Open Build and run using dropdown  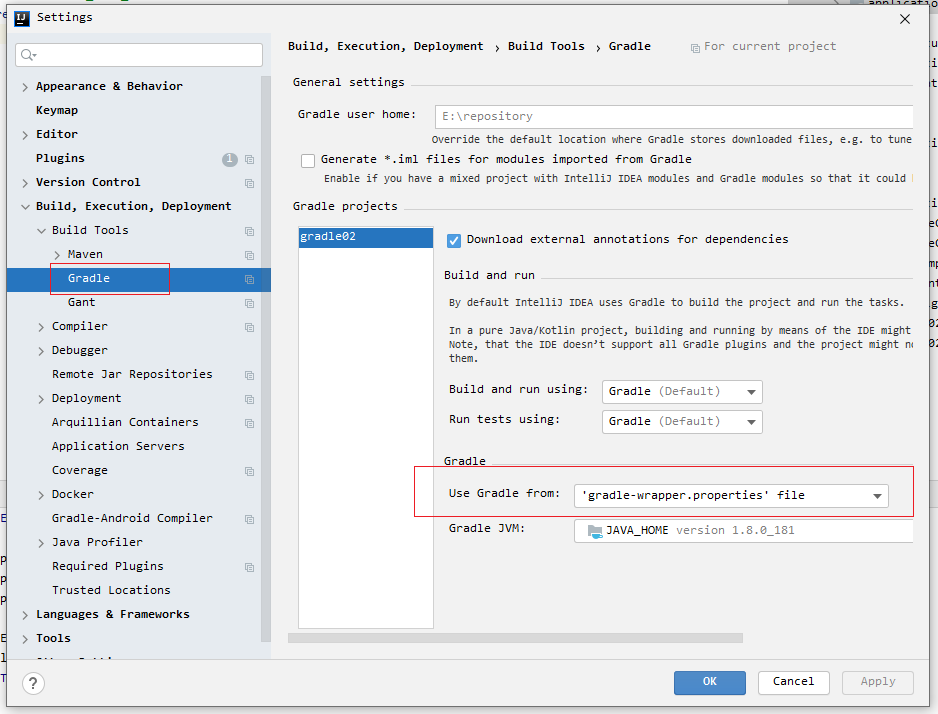[682, 392]
